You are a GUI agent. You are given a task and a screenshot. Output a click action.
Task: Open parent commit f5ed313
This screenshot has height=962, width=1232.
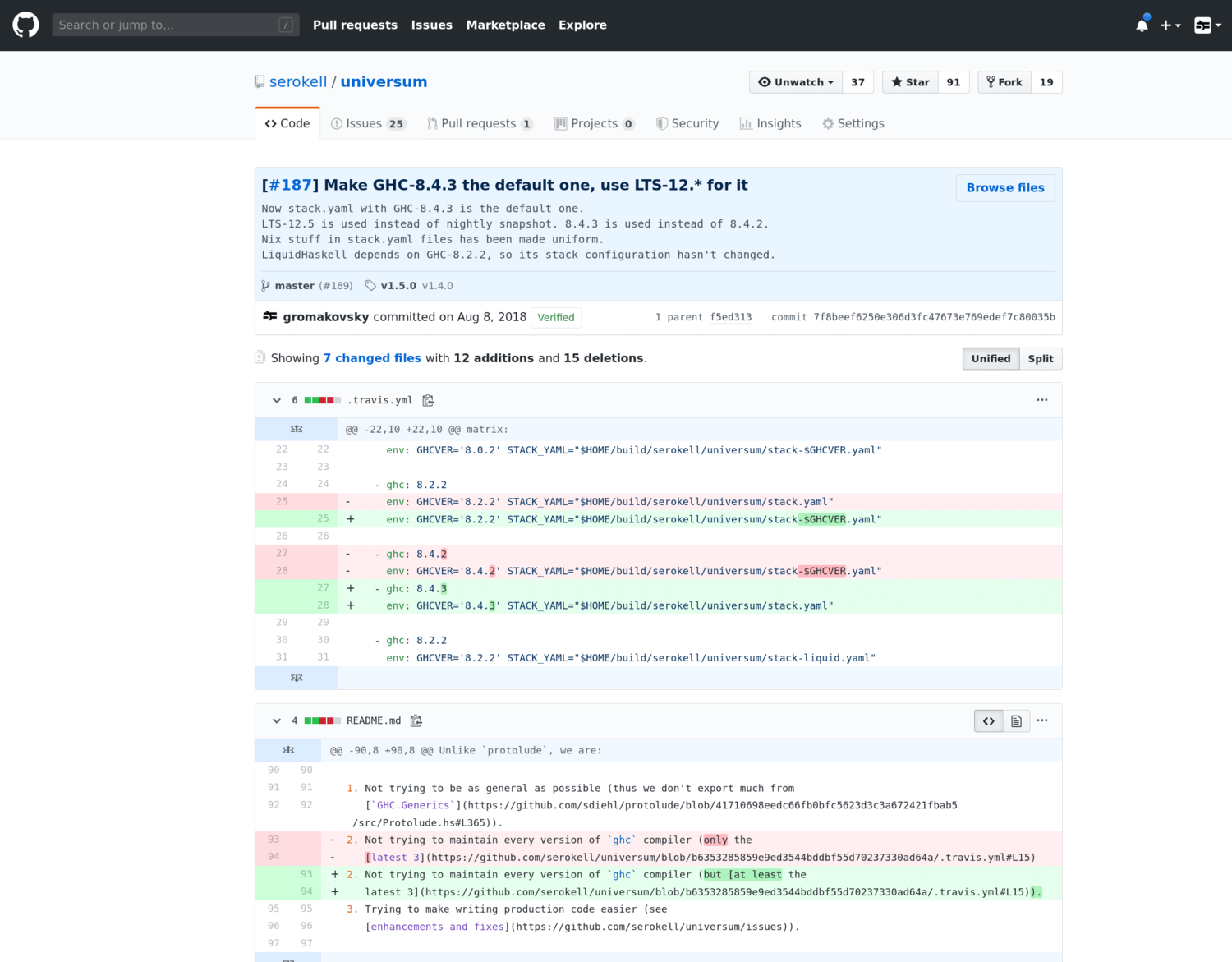tap(731, 317)
